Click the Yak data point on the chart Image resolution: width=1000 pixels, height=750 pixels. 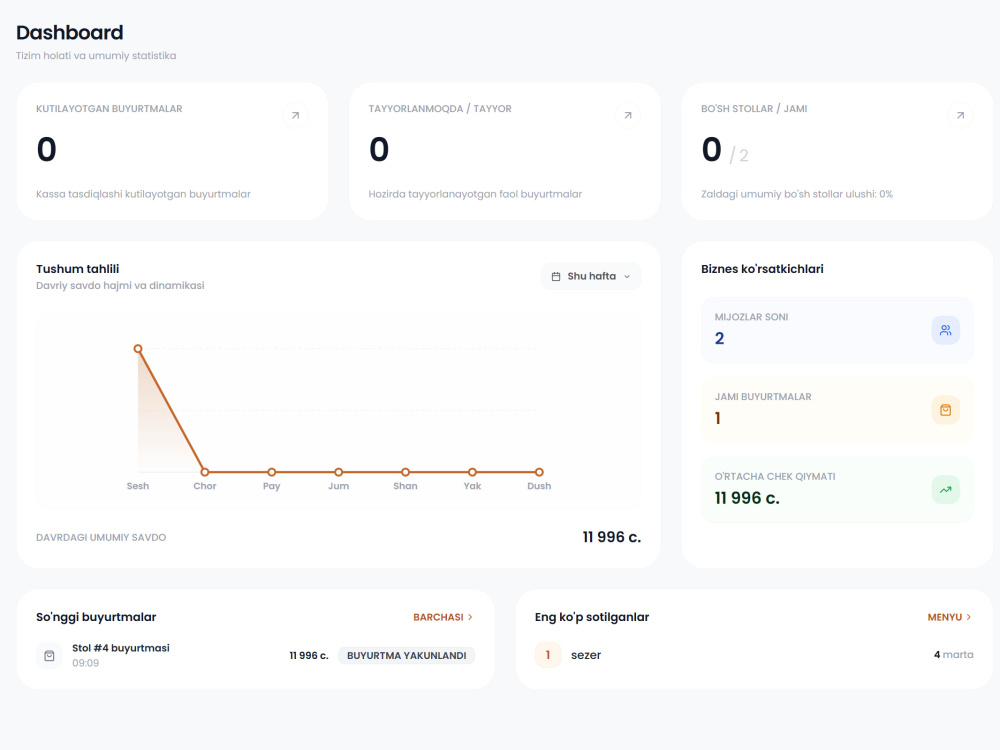(x=473, y=472)
